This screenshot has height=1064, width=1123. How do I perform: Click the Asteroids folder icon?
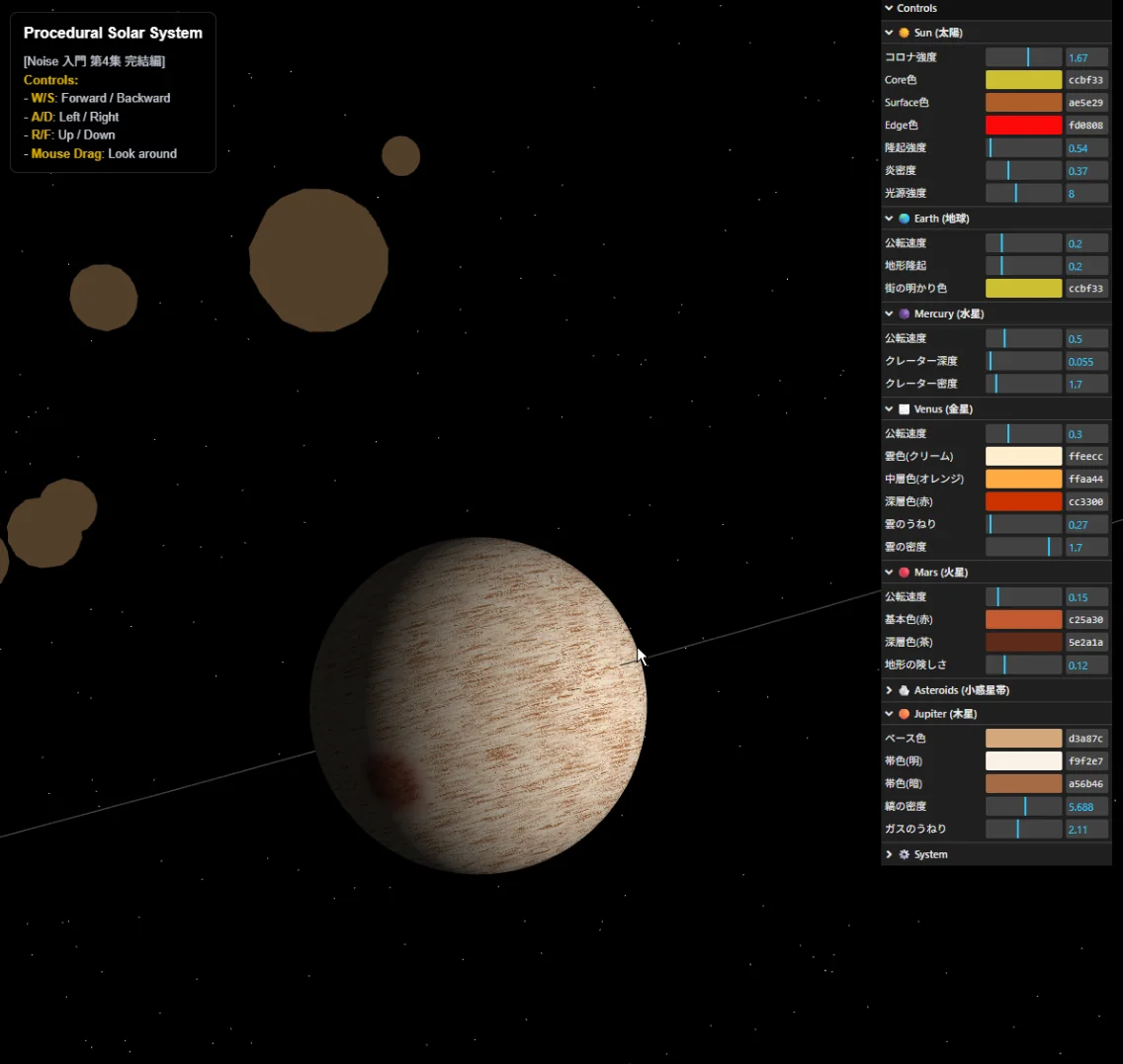coord(904,690)
